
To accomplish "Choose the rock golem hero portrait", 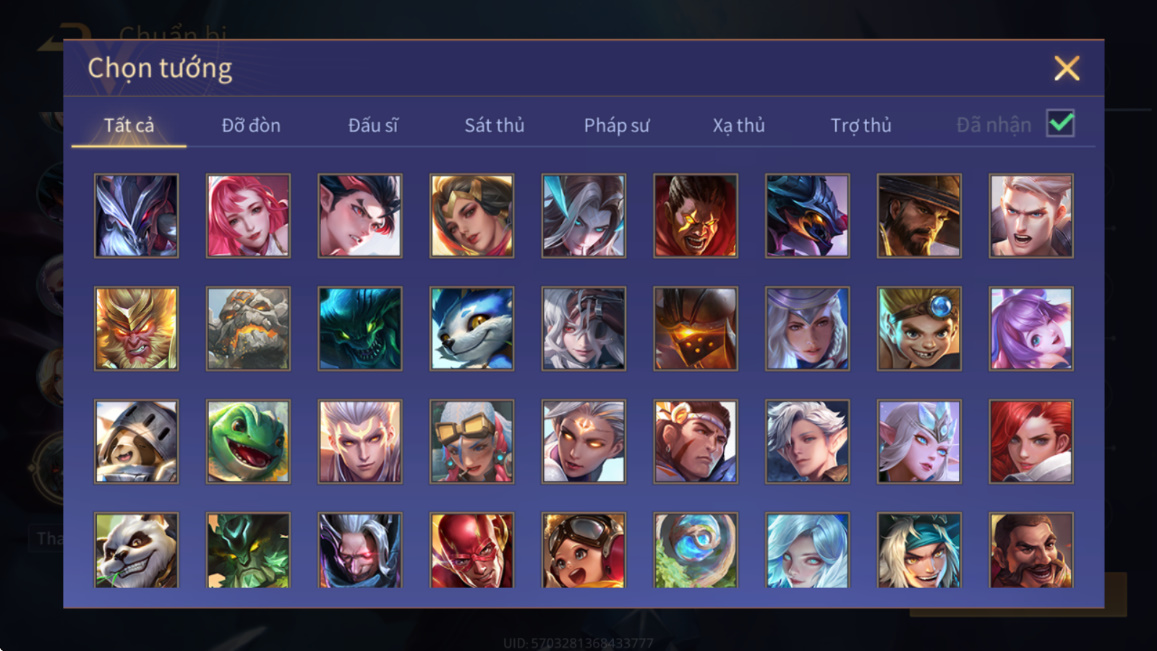I will 248,328.
